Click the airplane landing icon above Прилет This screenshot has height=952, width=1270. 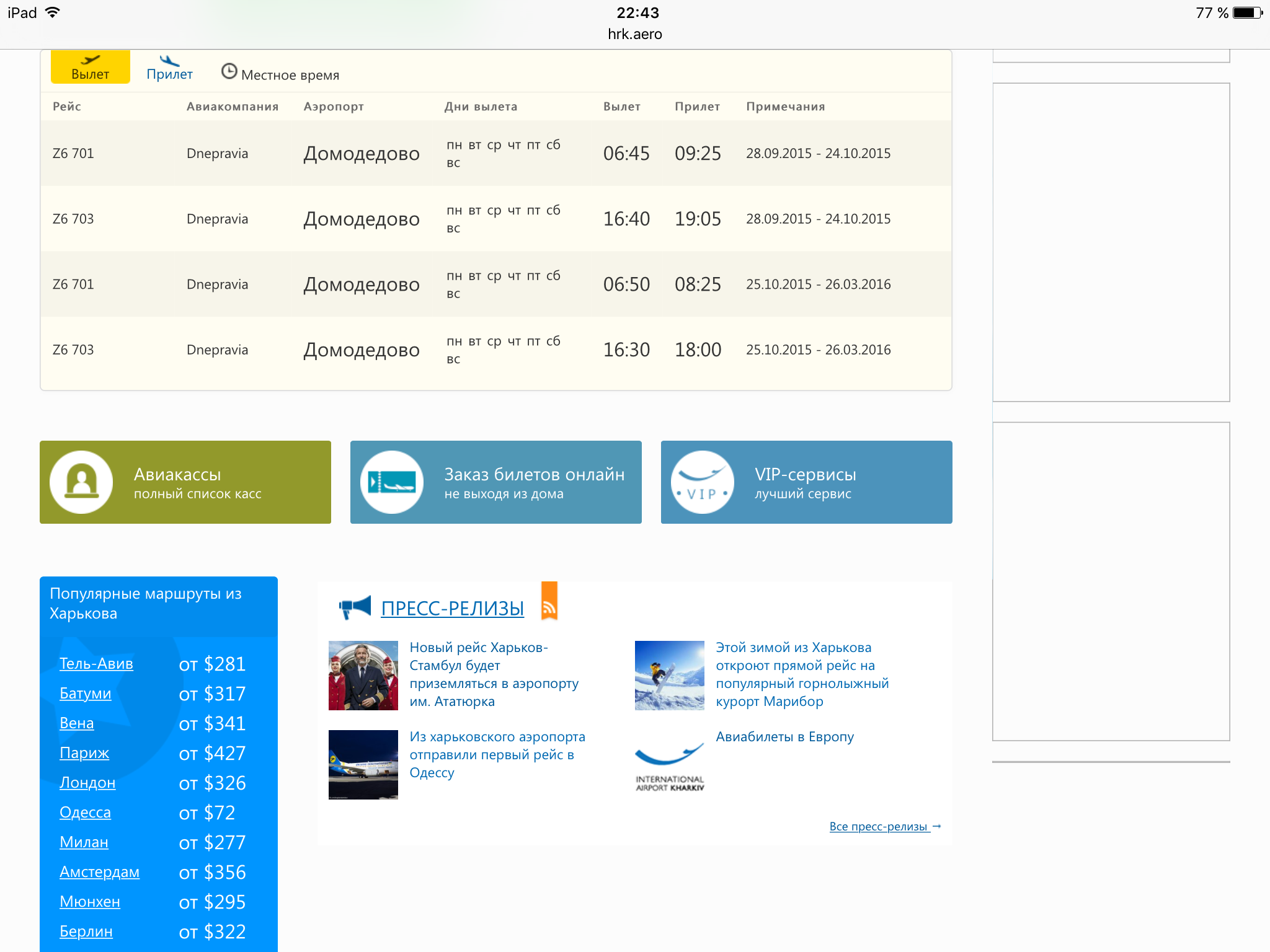pyautogui.click(x=169, y=61)
